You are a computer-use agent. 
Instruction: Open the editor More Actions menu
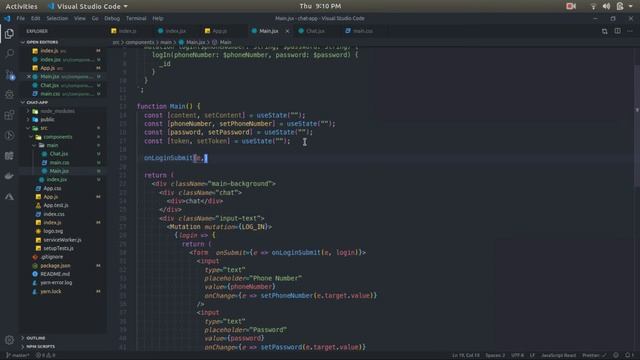(x=630, y=31)
